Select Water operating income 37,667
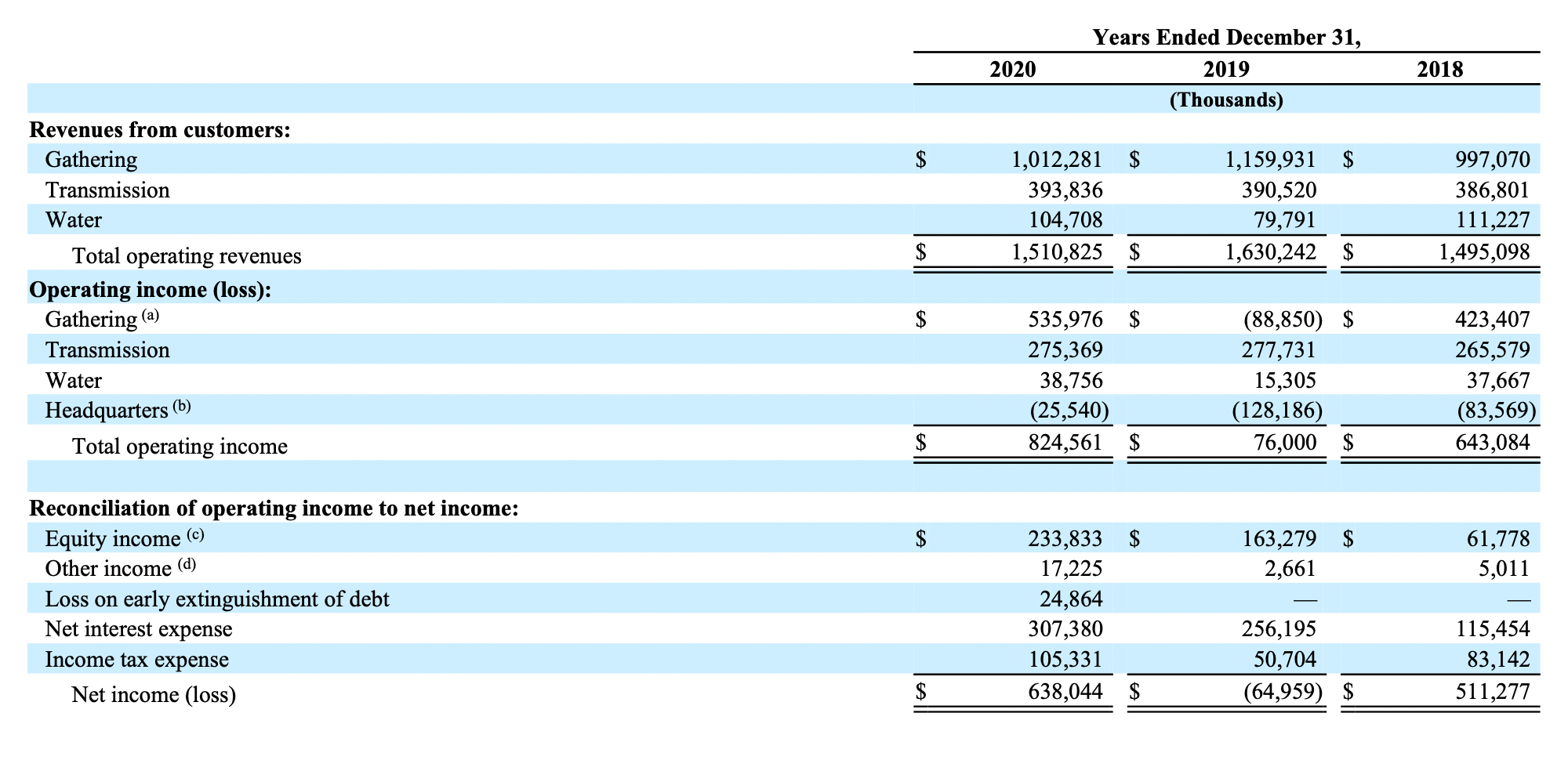This screenshot has height=760, width=1568. [x=1498, y=381]
